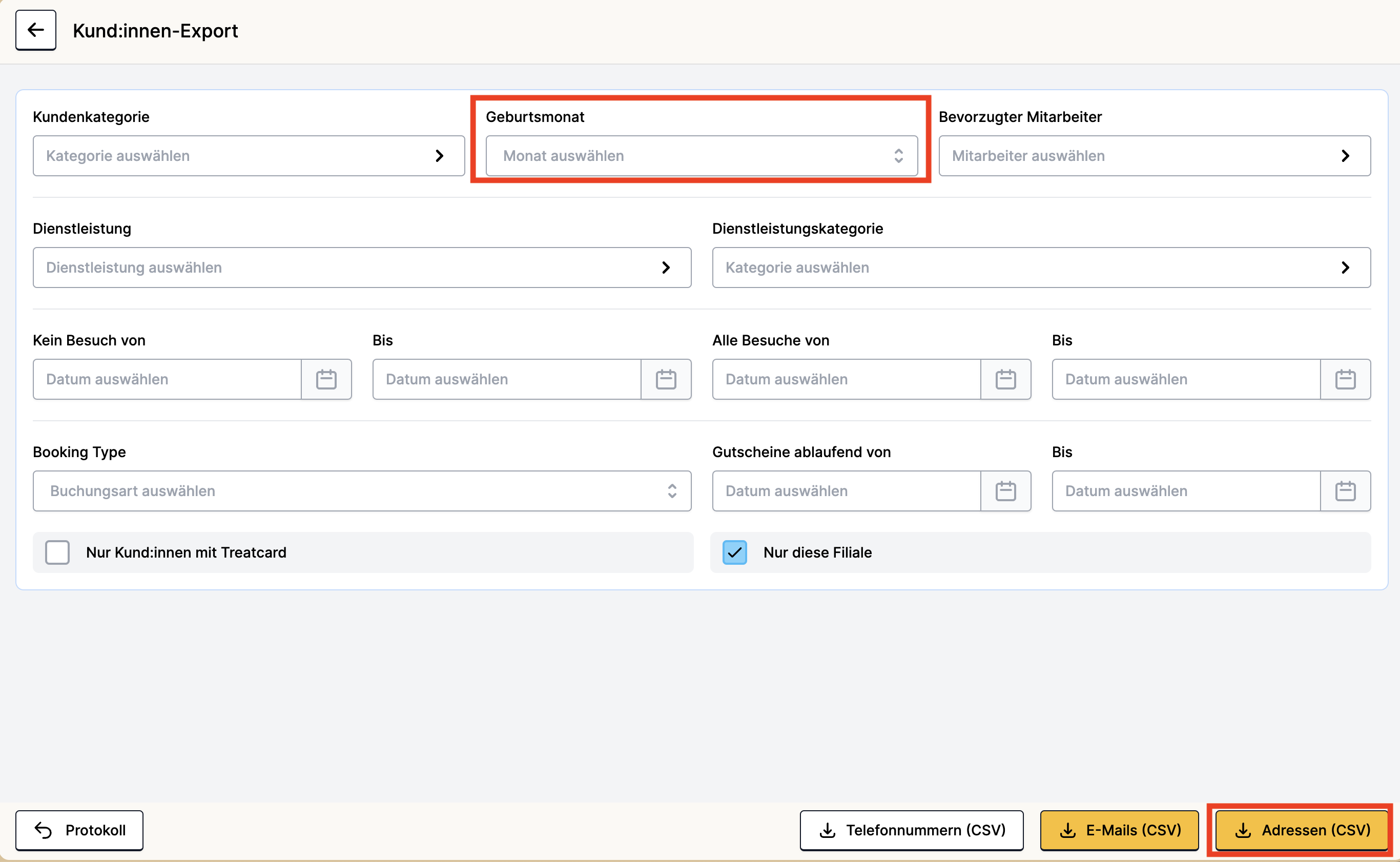The width and height of the screenshot is (1400, 862).
Task: Click the back arrow icon
Action: pos(35,30)
